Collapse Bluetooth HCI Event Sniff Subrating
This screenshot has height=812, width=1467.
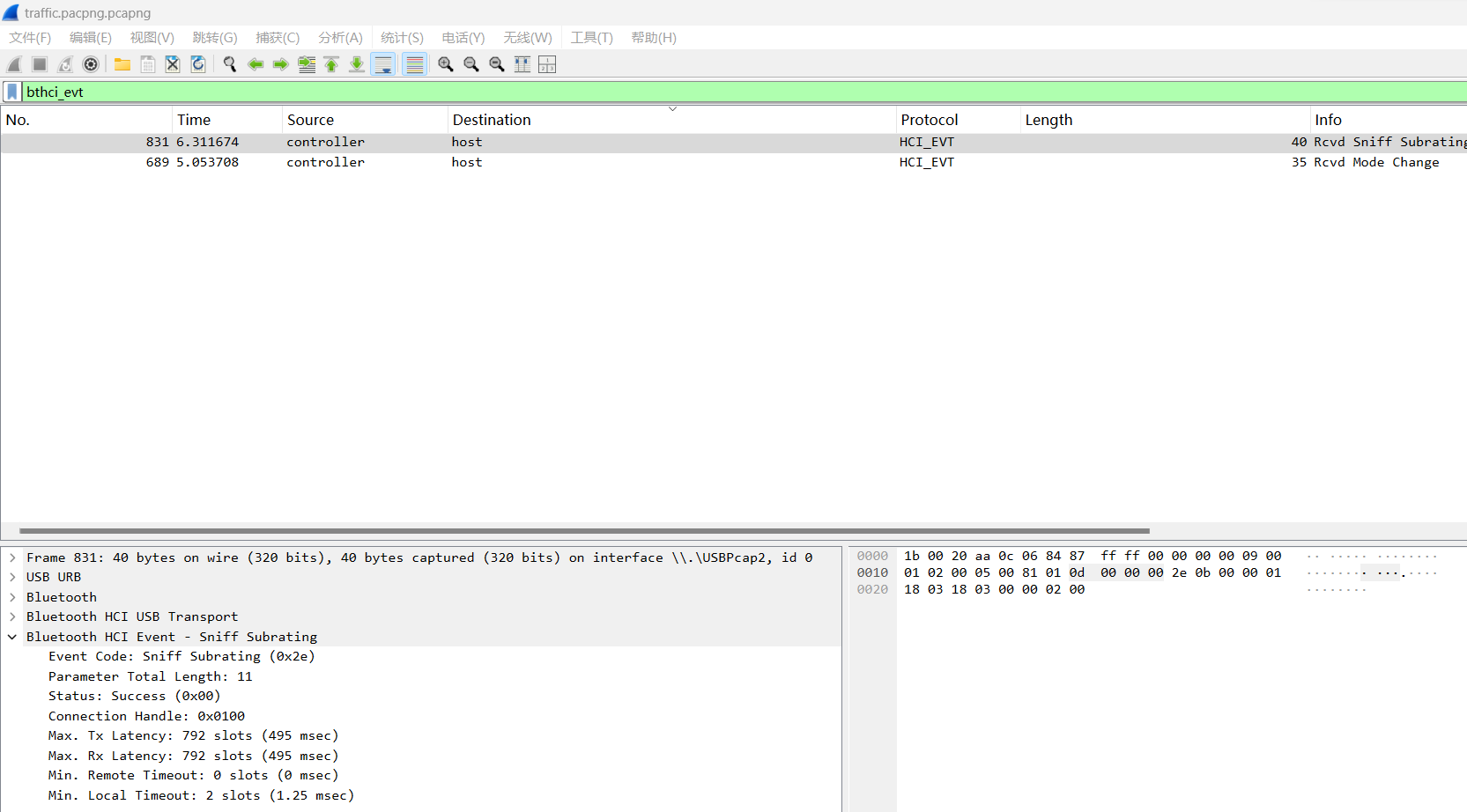pyautogui.click(x=12, y=637)
